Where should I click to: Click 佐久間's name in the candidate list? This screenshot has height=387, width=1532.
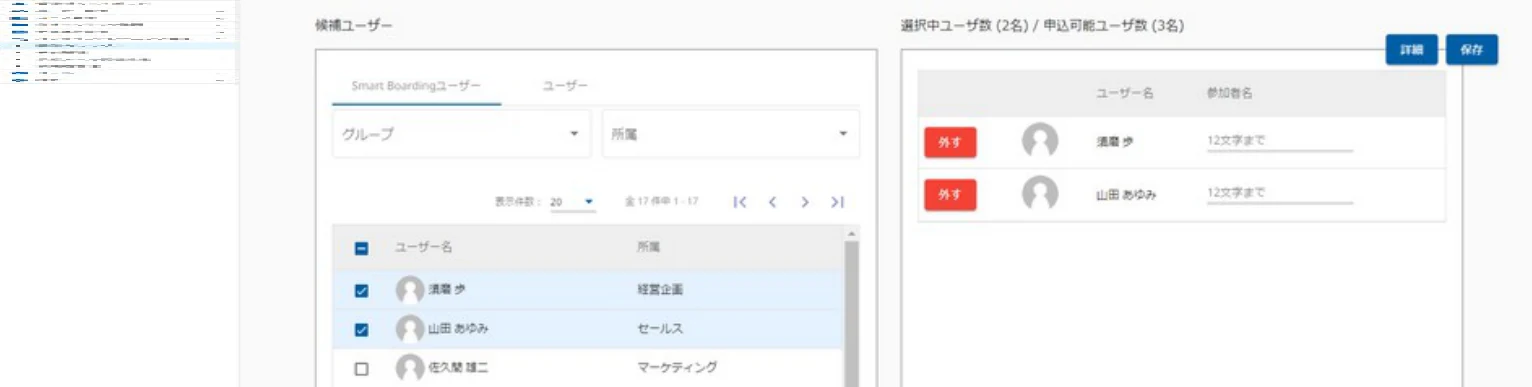click(459, 368)
